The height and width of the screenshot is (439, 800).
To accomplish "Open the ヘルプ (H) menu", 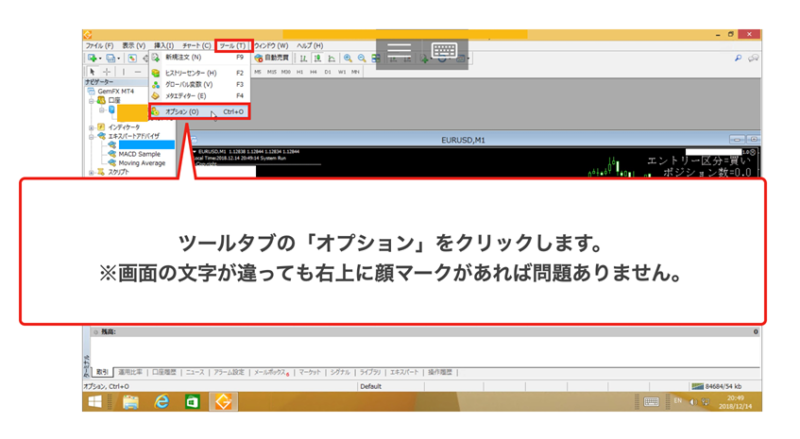I will click(x=310, y=46).
